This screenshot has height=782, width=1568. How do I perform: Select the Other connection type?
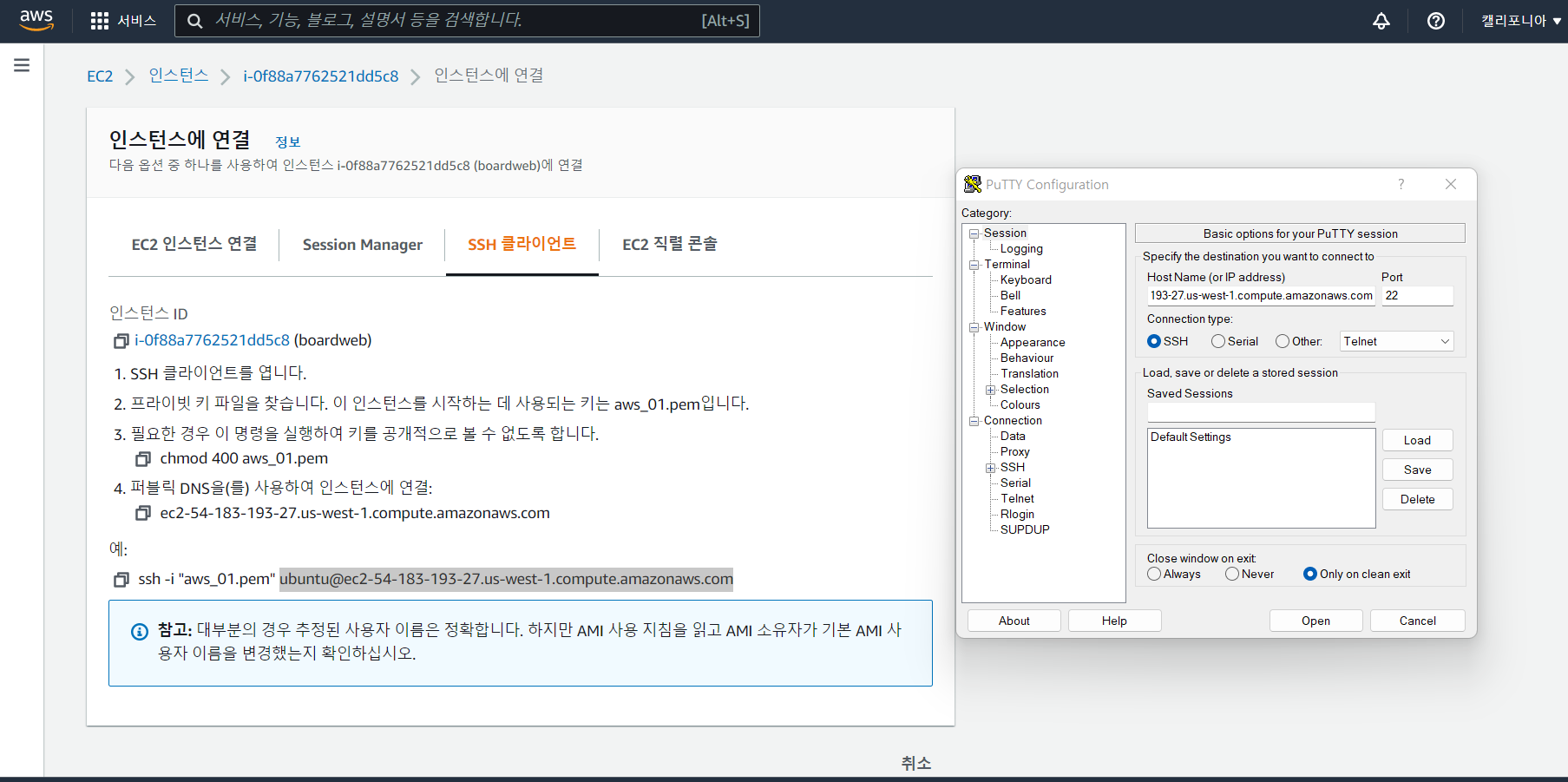coord(1283,342)
